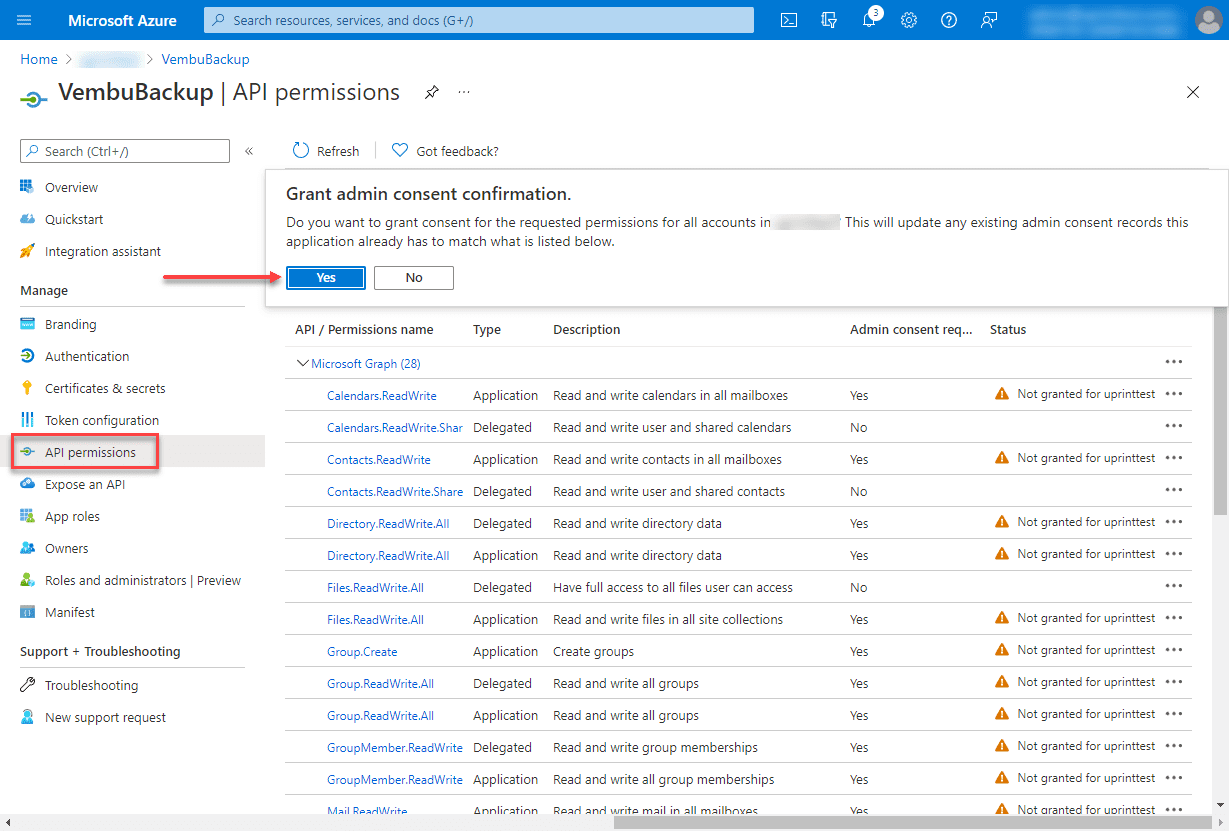Collapse the Microsoft Graph (28) permissions group
The image size is (1229, 831).
(x=302, y=364)
